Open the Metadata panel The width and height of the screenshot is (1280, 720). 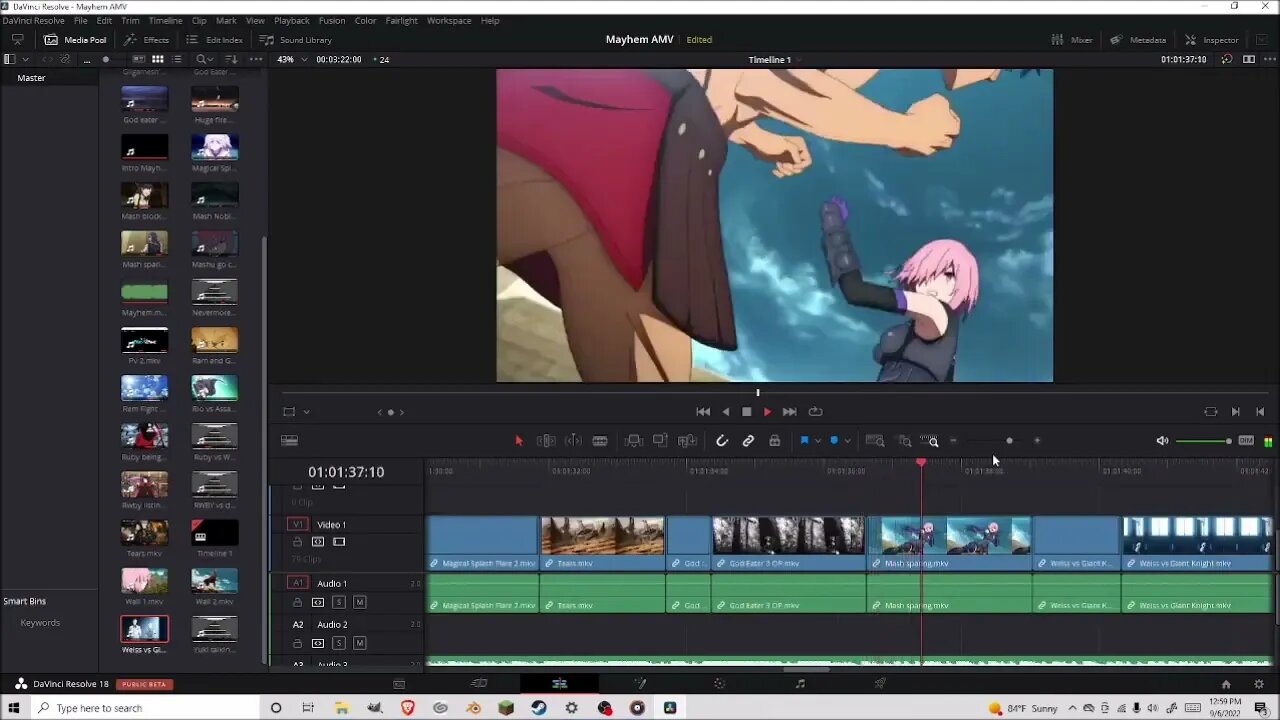click(x=1138, y=40)
